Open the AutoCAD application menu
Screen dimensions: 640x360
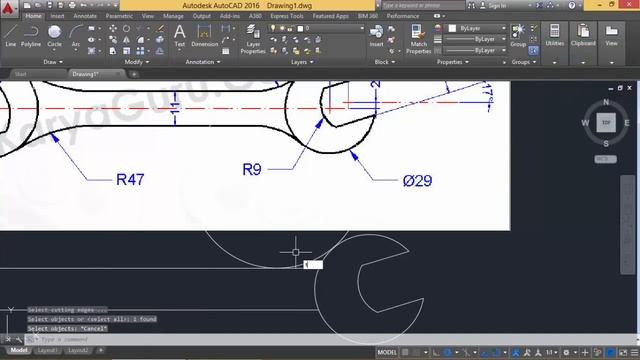pyautogui.click(x=8, y=8)
